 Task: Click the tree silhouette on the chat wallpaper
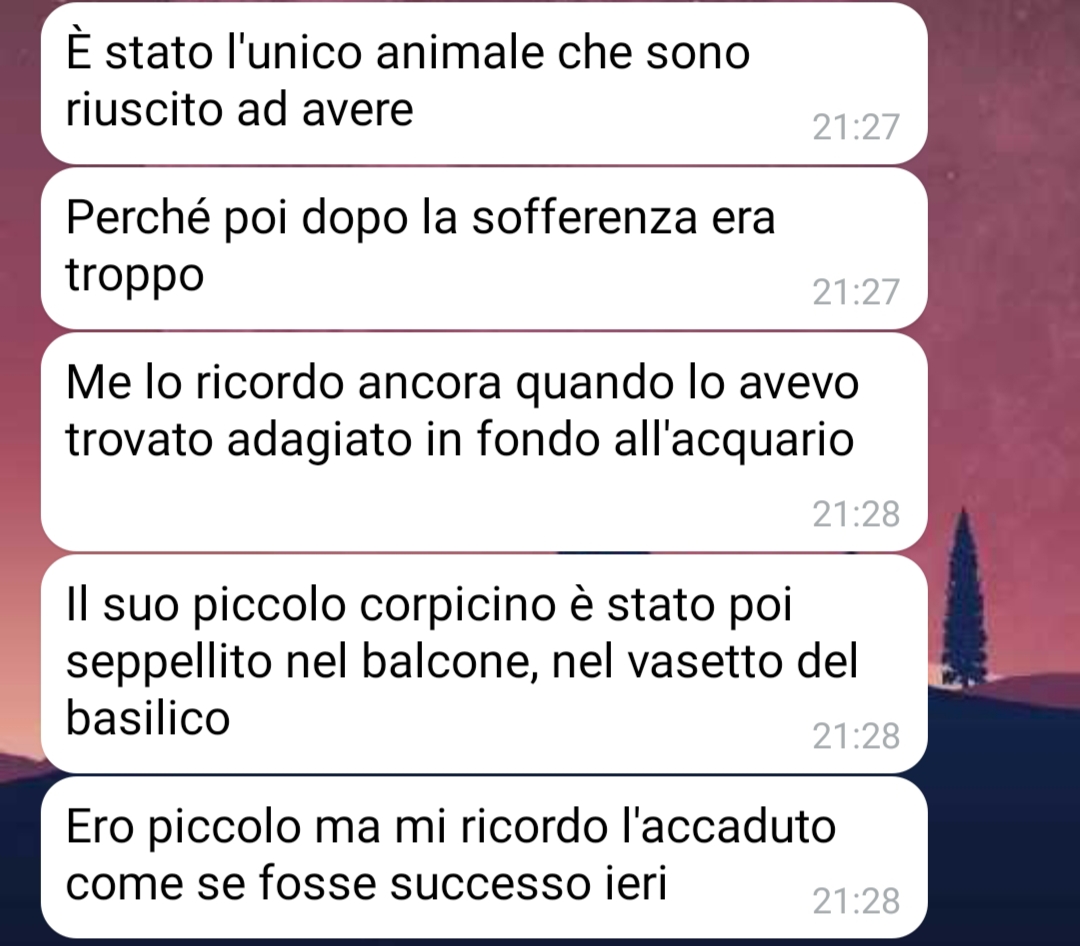click(x=964, y=598)
